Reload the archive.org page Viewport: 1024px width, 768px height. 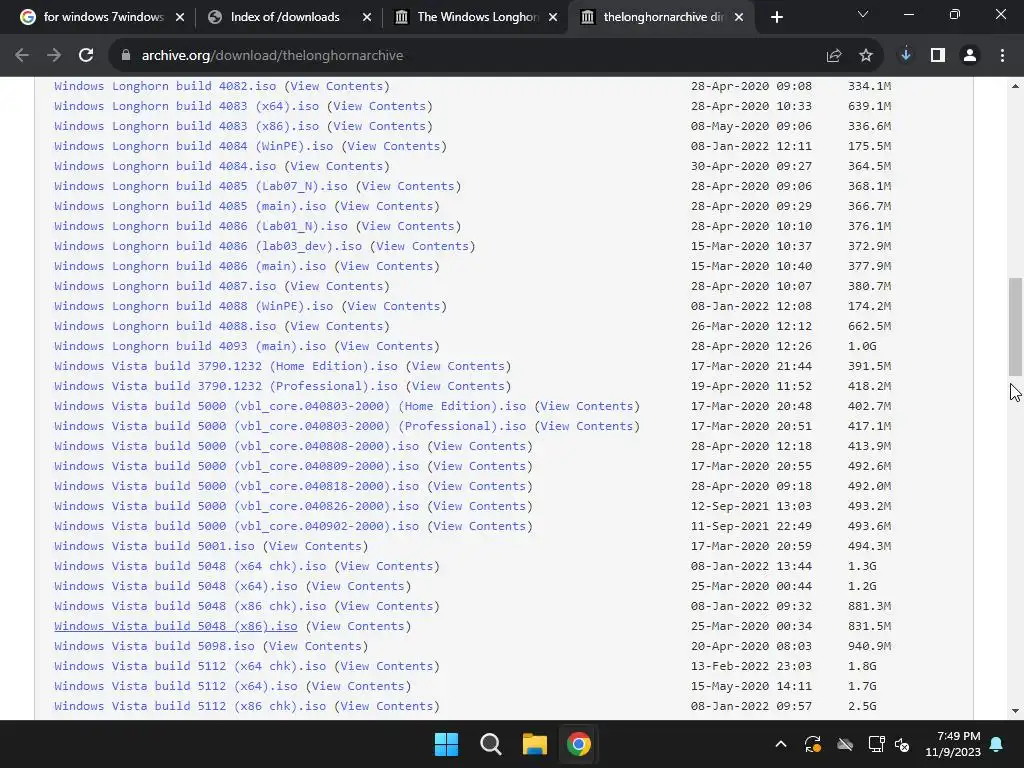point(86,56)
